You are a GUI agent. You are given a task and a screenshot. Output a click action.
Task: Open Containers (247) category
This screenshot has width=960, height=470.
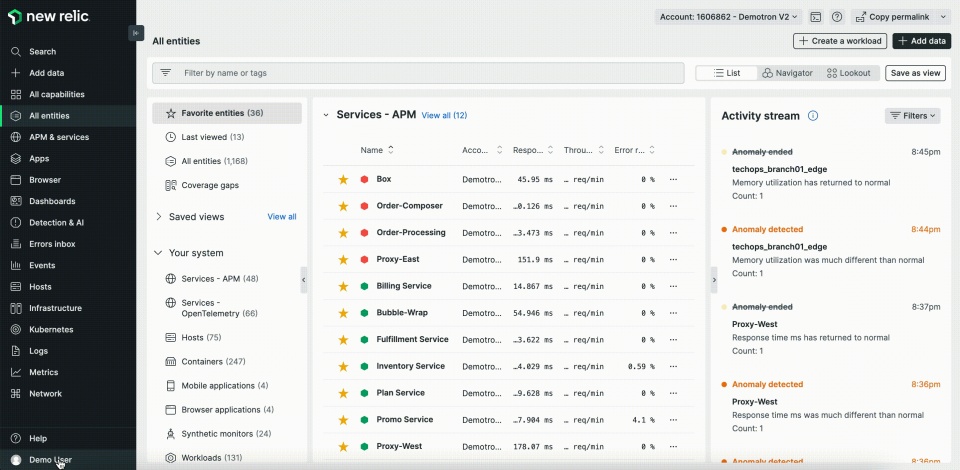[227, 362]
